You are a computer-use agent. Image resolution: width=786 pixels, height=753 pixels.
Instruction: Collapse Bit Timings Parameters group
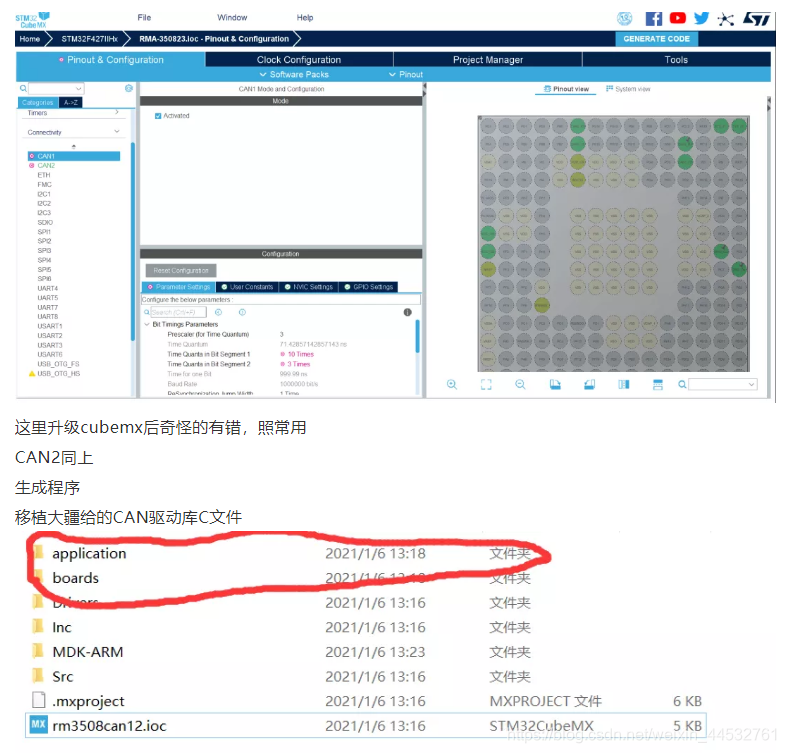147,324
